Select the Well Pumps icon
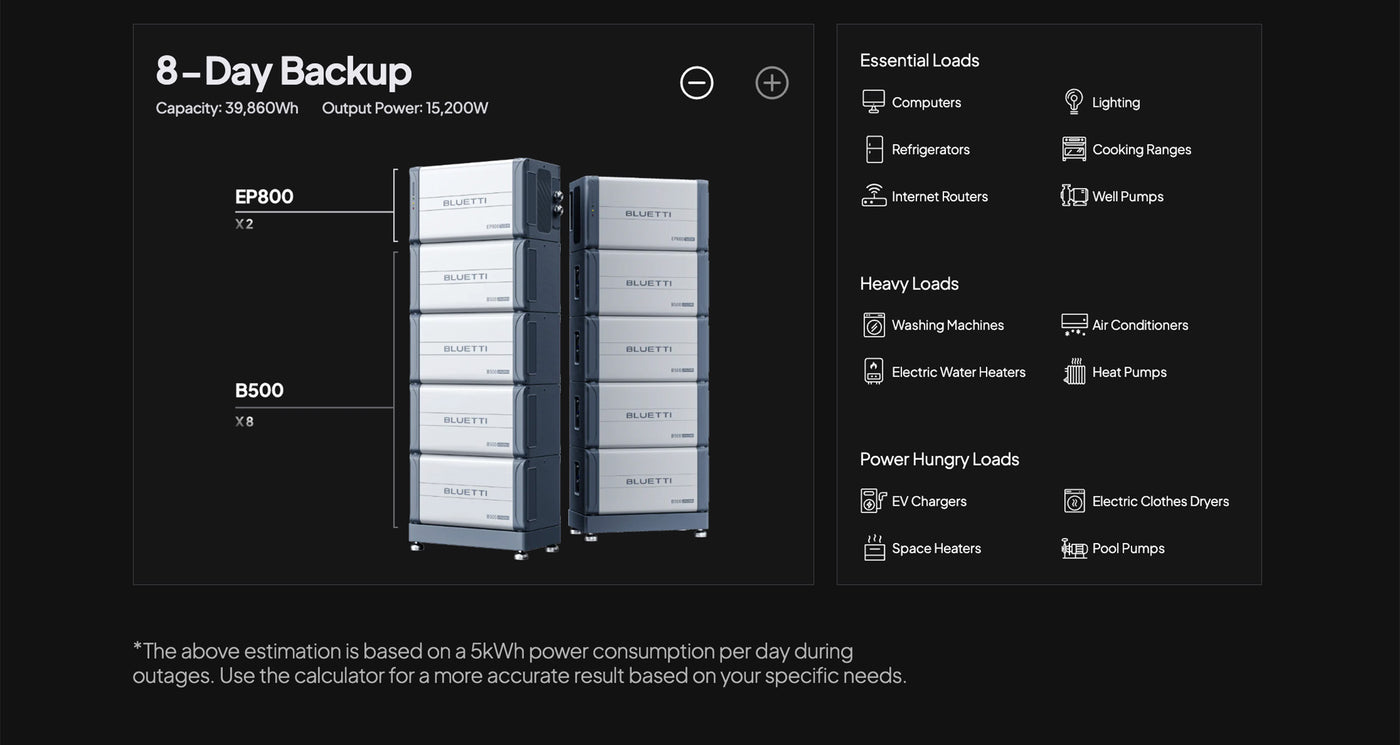 [1074, 196]
